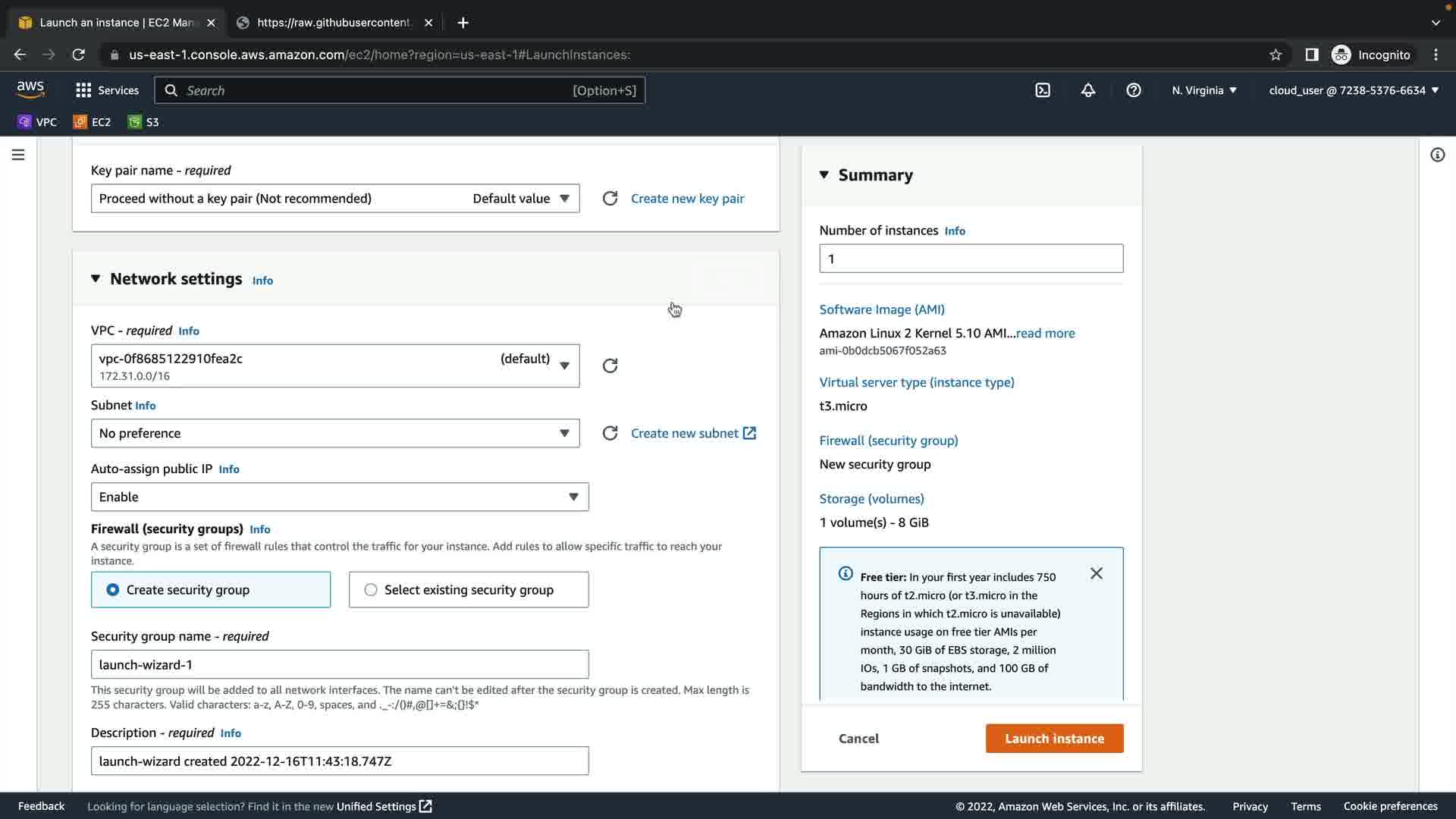Refresh the VPC list
Viewport: 1456px width, 819px height.
click(x=610, y=366)
